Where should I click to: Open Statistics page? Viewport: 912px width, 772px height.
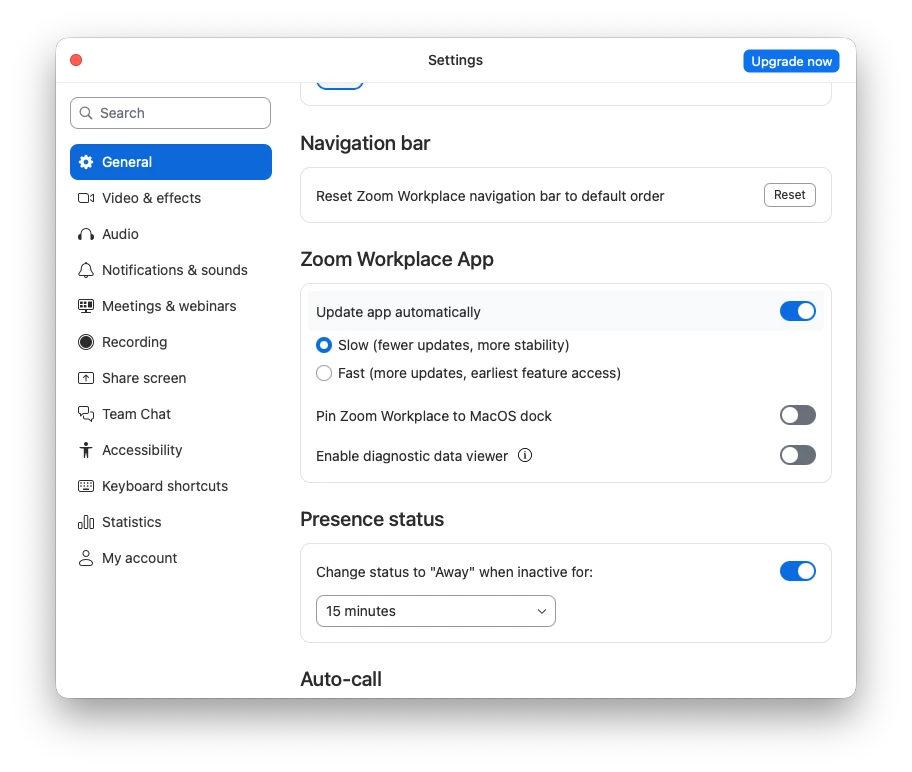[x=171, y=522]
